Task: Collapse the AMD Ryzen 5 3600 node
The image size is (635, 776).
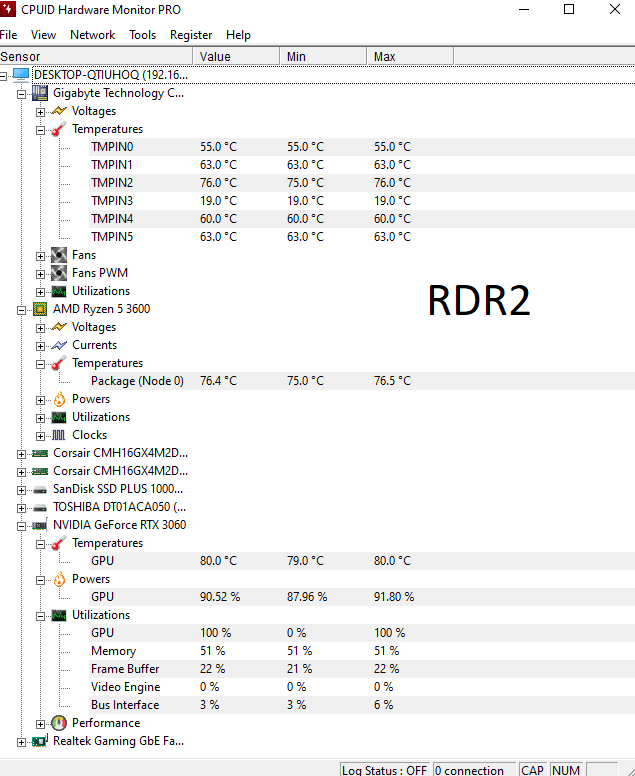Action: 21,310
